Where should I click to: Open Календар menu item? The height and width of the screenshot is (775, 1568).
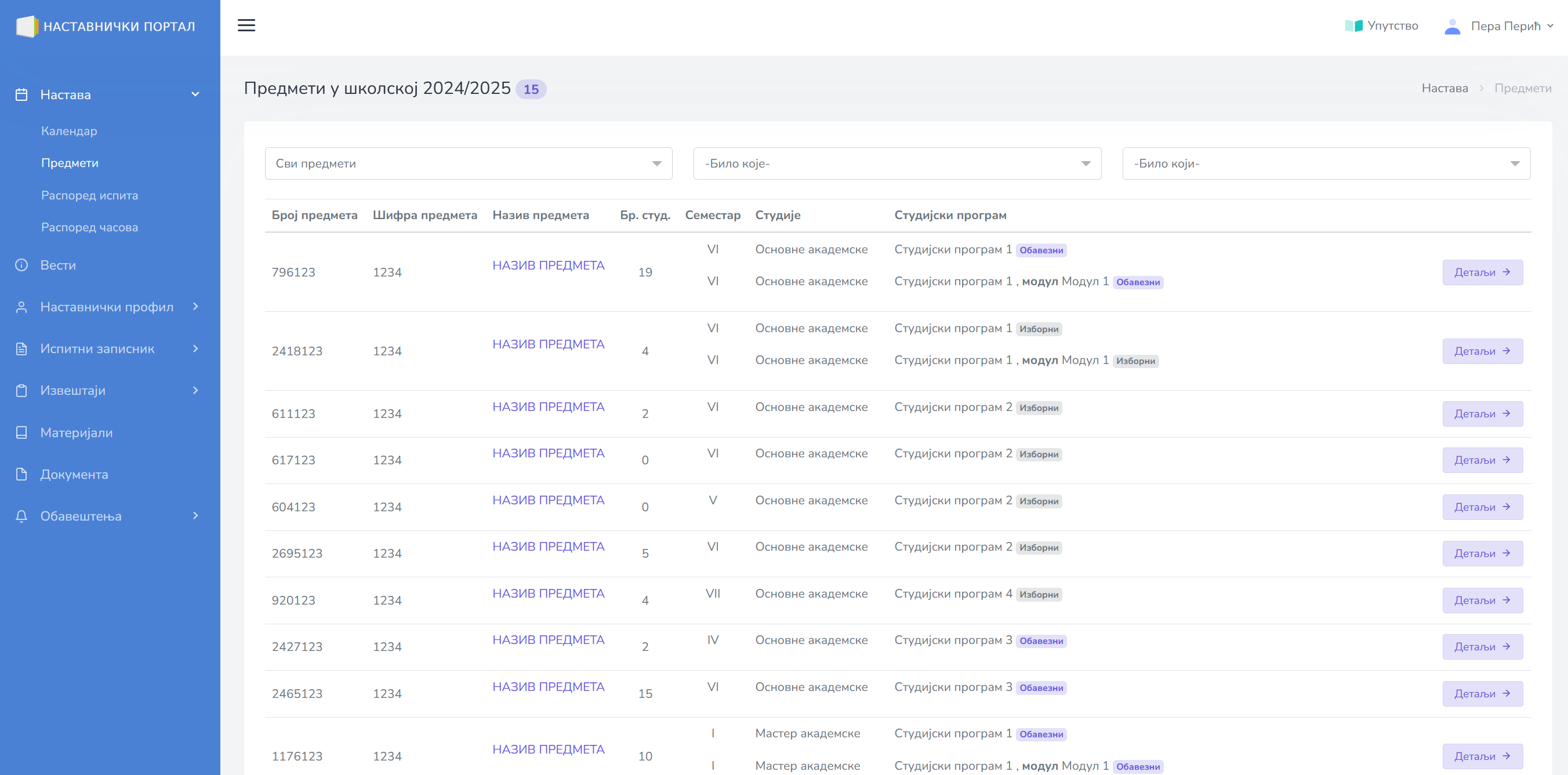coord(69,131)
